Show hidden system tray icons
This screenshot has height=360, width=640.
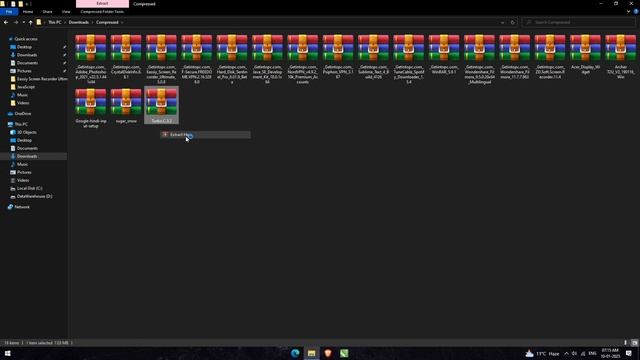pos(566,353)
